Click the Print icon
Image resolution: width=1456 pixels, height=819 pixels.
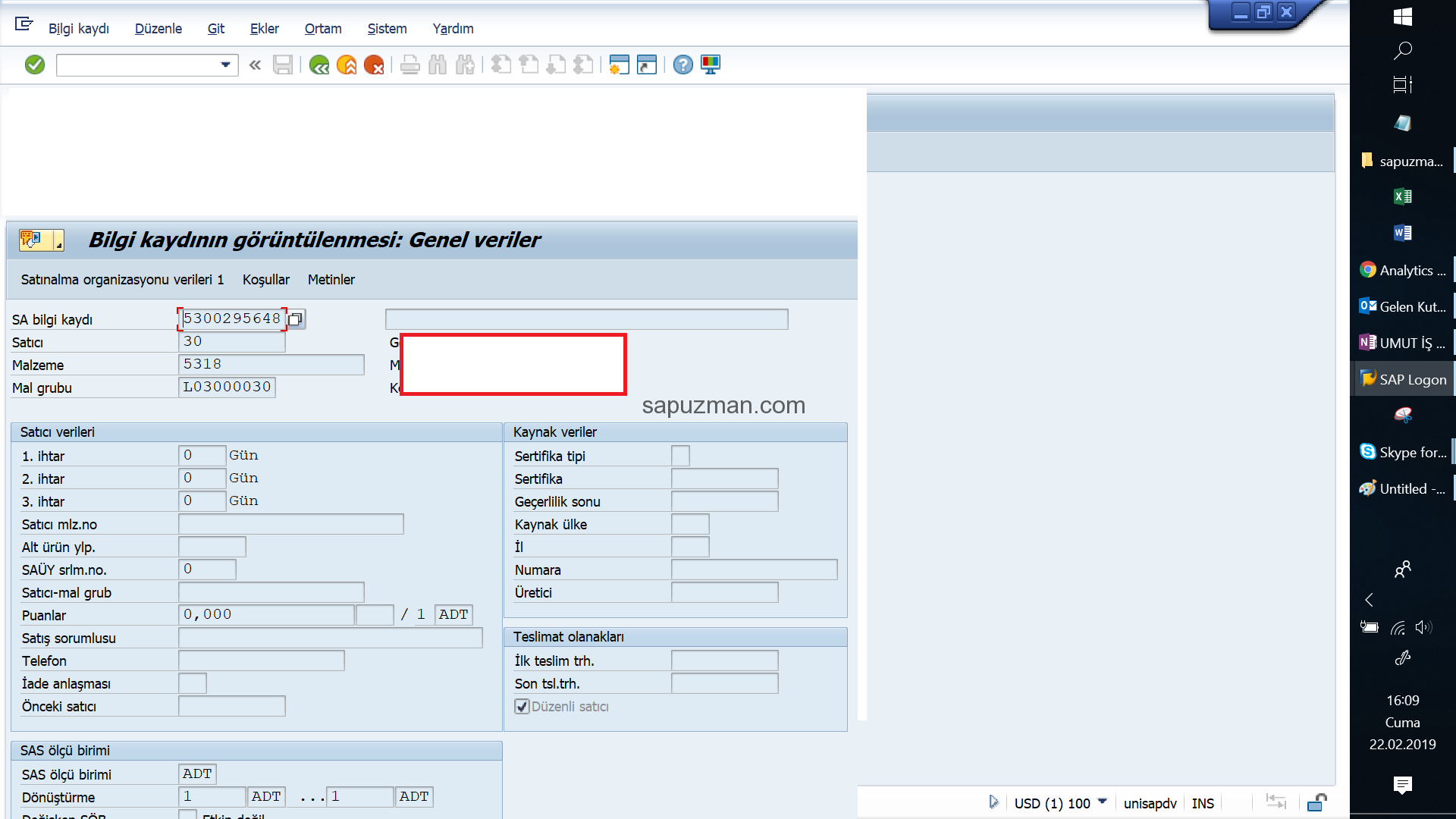[409, 64]
